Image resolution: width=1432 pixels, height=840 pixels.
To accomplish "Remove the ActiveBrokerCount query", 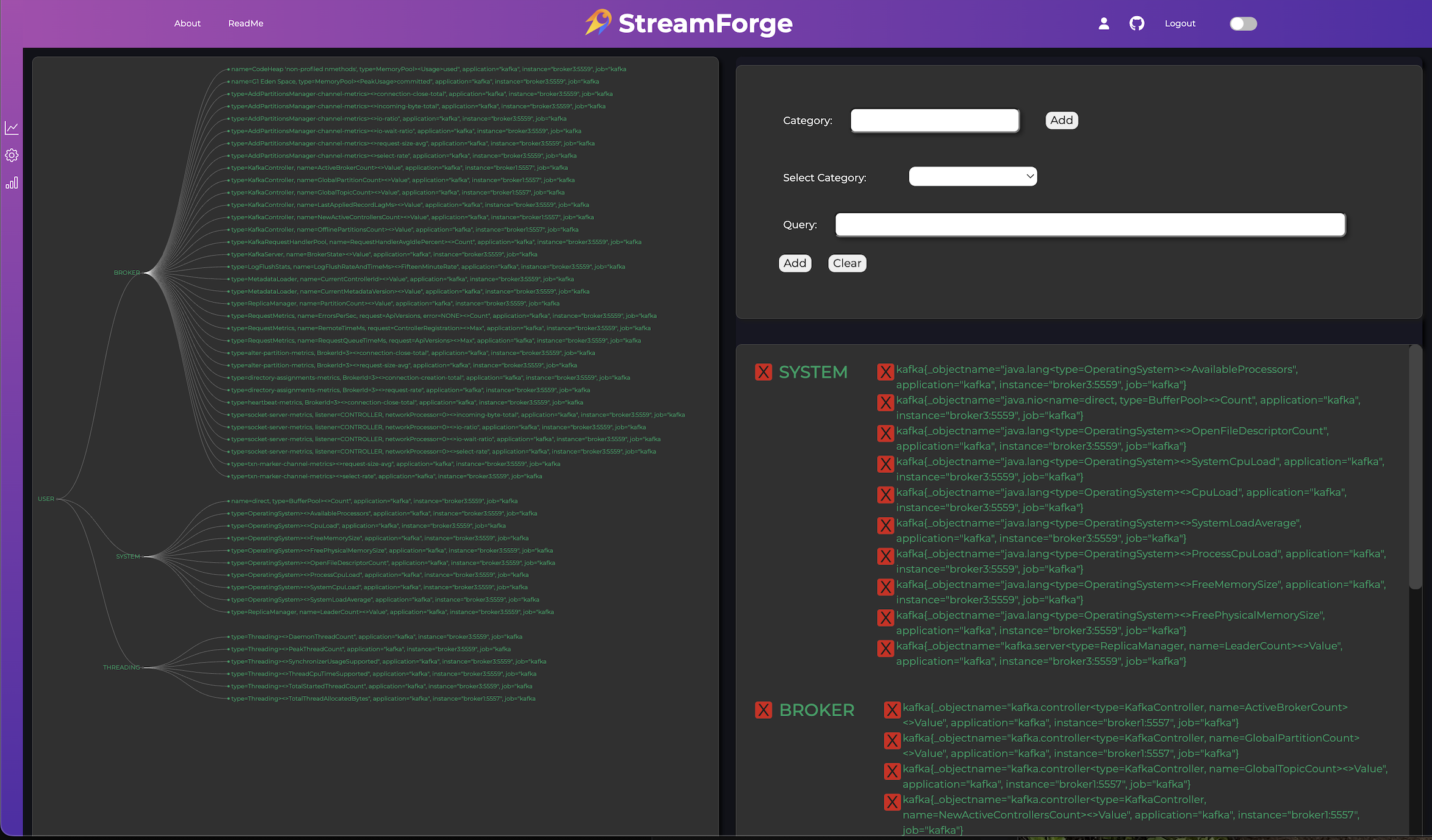I will tap(892, 710).
